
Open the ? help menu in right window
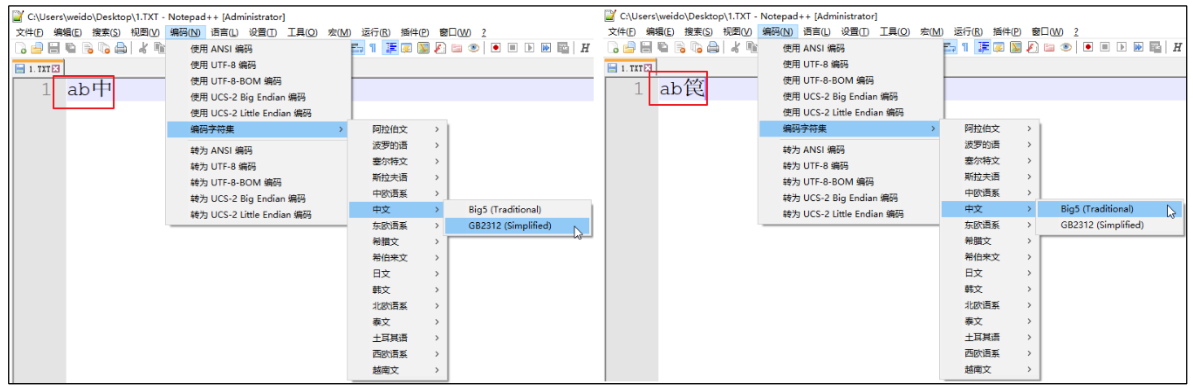tap(1076, 31)
